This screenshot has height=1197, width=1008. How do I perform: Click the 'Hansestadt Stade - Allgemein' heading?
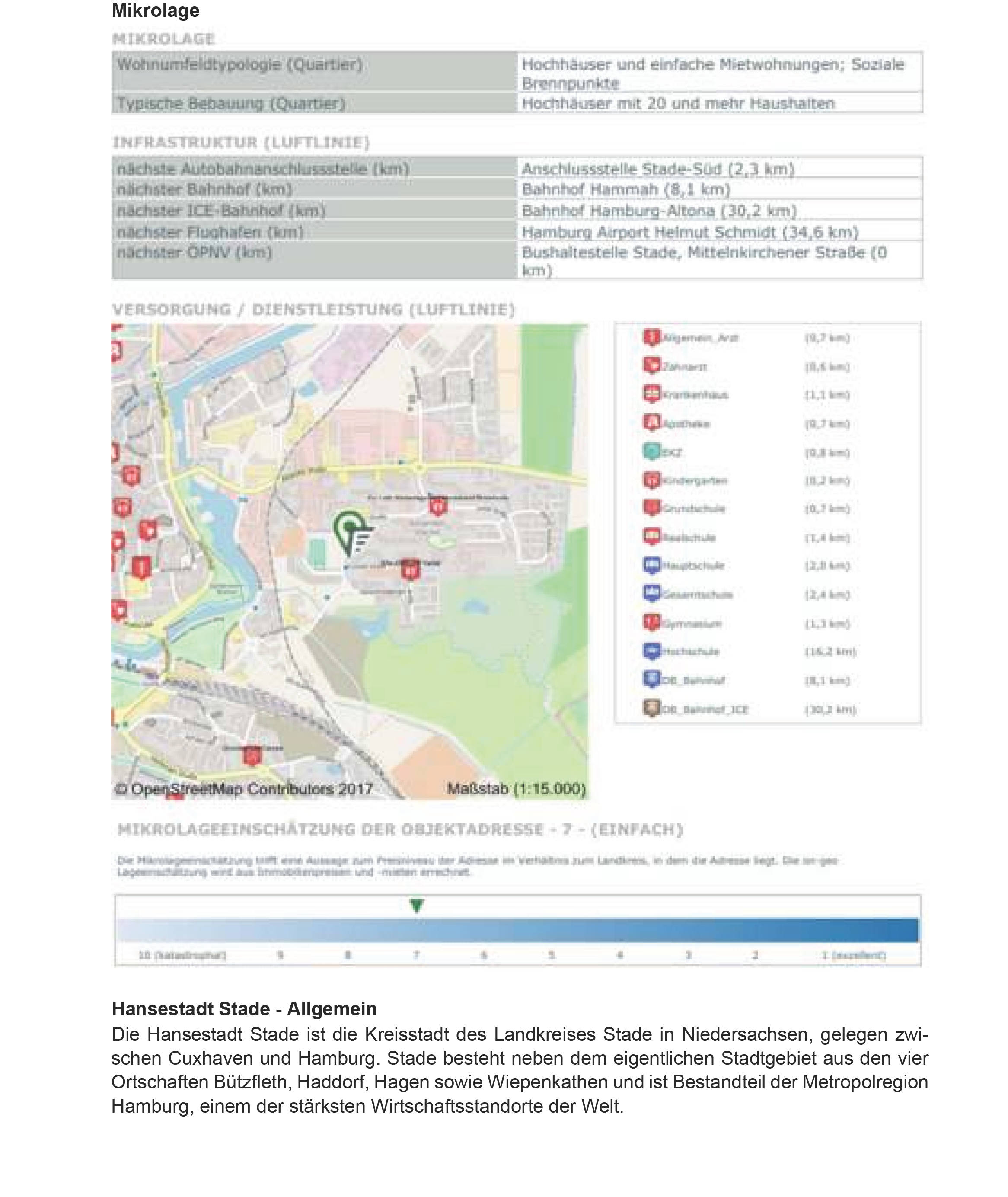[x=244, y=1008]
